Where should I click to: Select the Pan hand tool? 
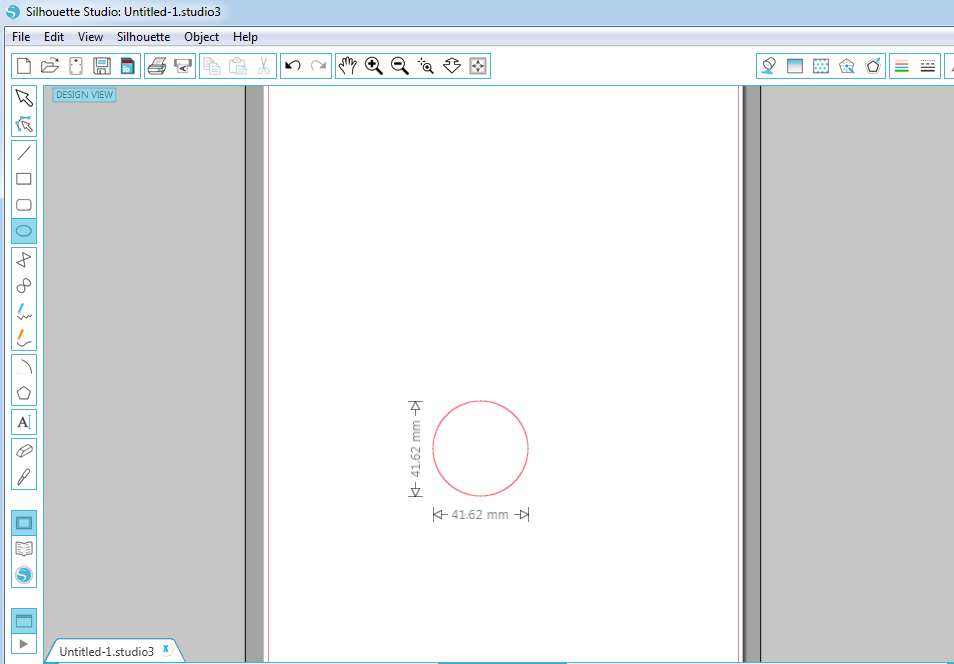[347, 66]
